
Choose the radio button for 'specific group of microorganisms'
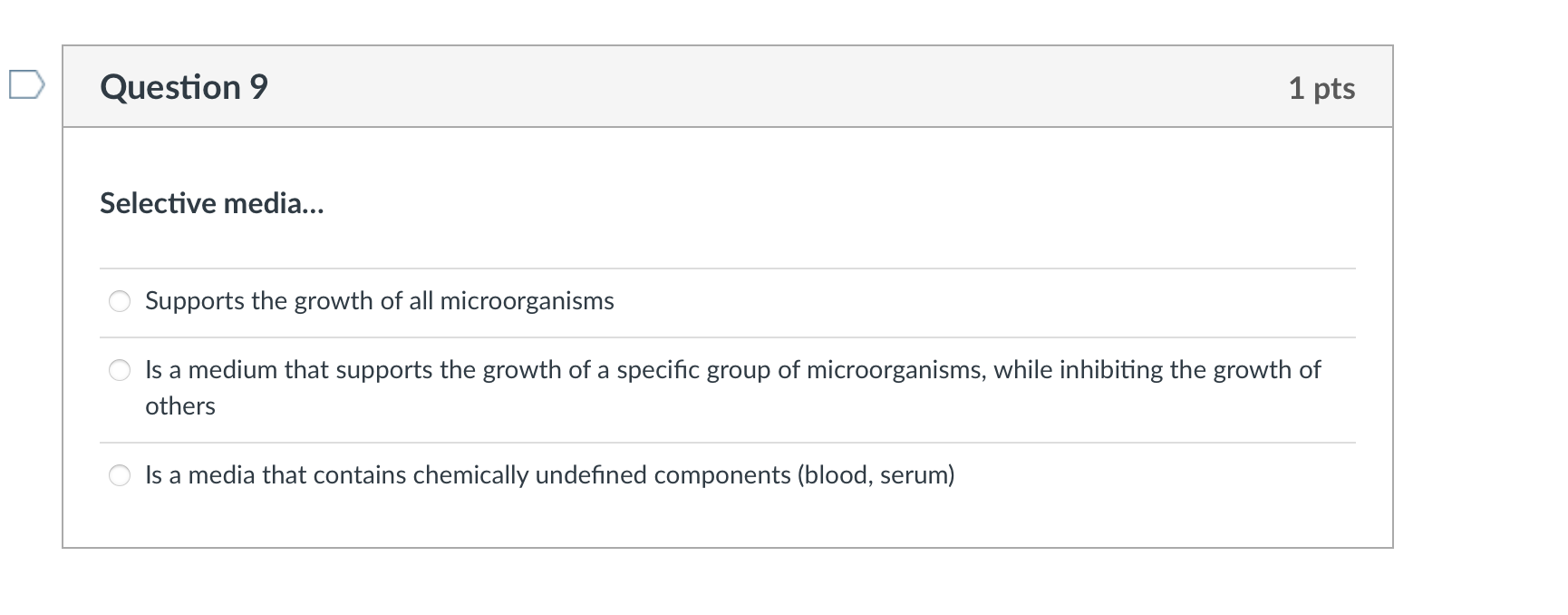point(120,370)
